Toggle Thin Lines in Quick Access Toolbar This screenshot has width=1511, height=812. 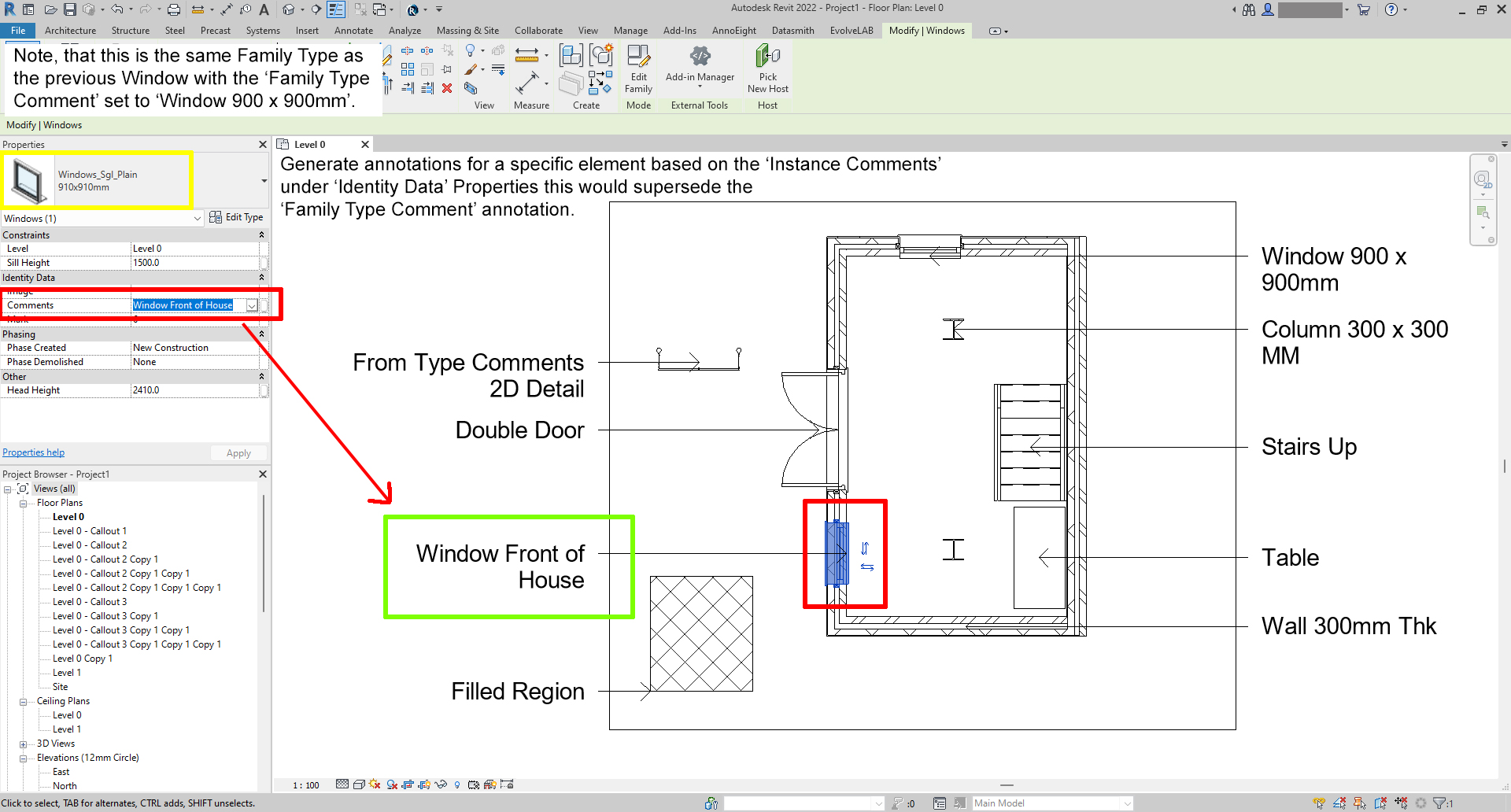(336, 9)
